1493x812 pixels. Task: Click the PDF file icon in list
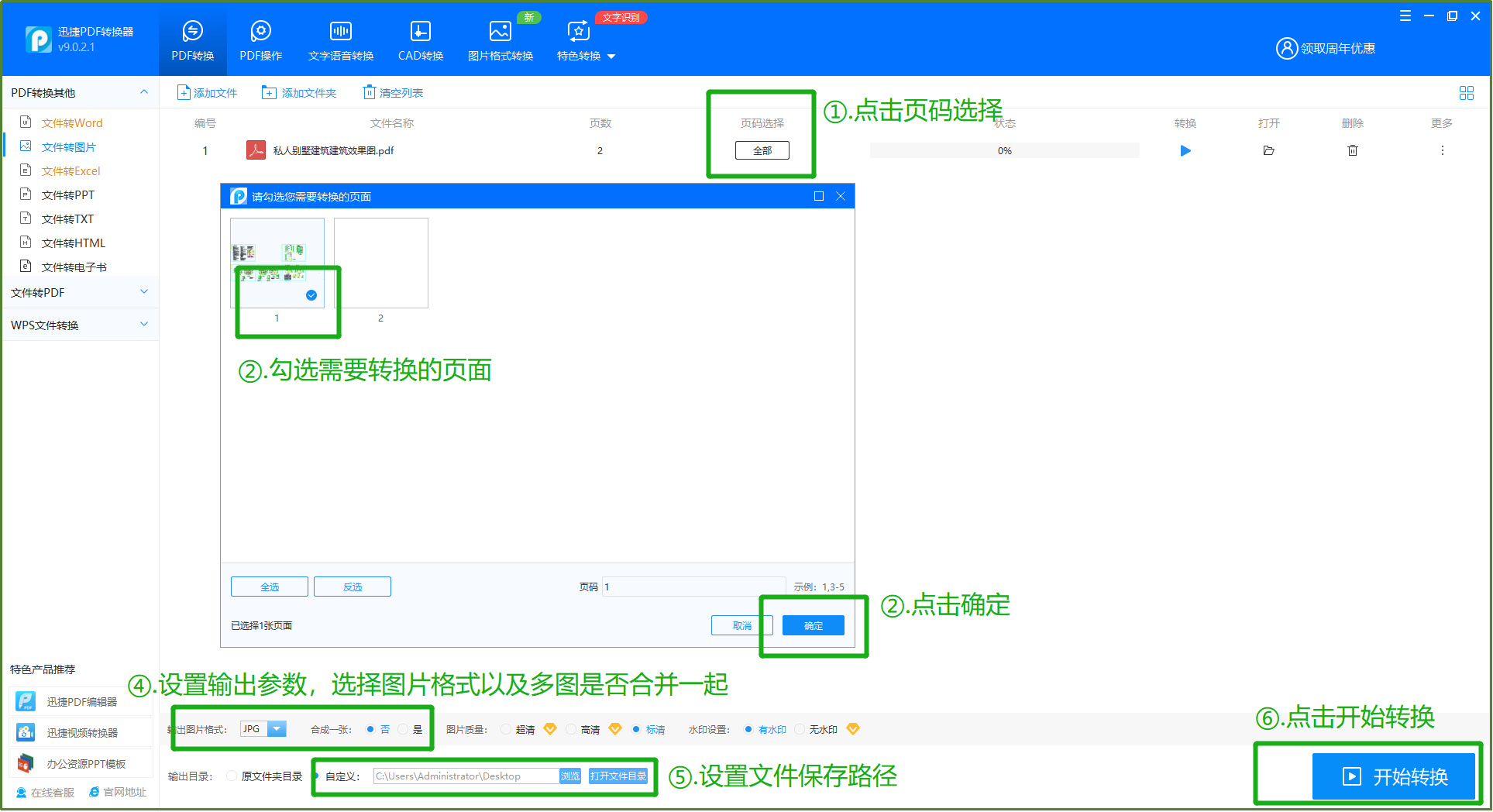256,150
